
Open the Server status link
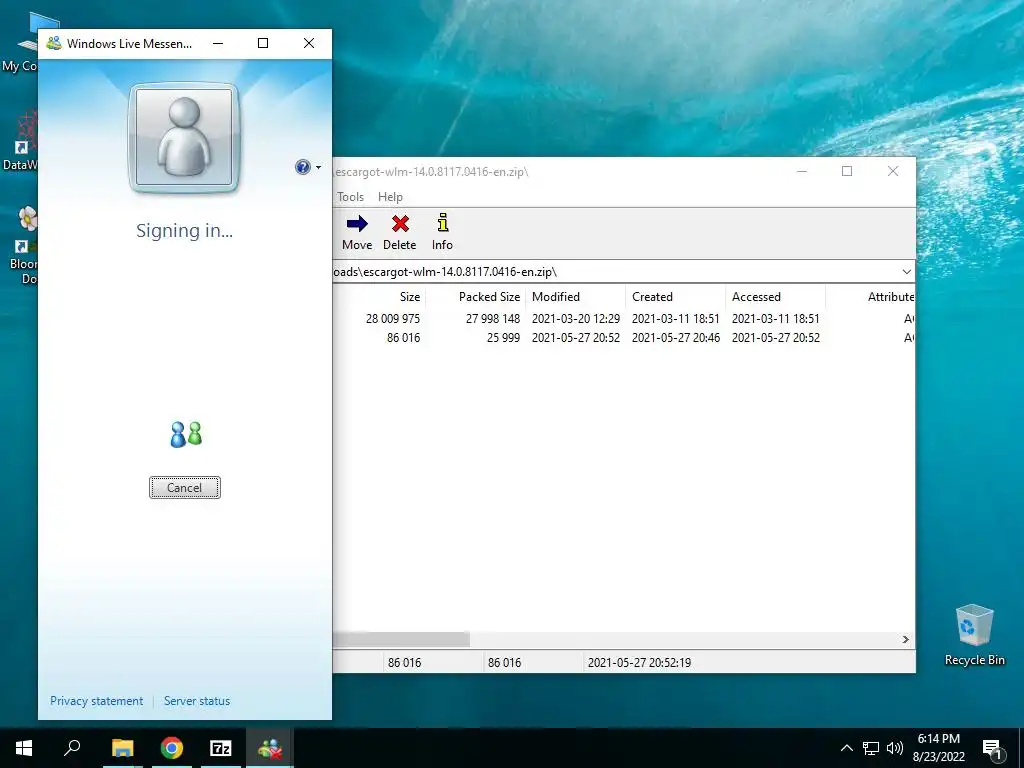coord(197,701)
